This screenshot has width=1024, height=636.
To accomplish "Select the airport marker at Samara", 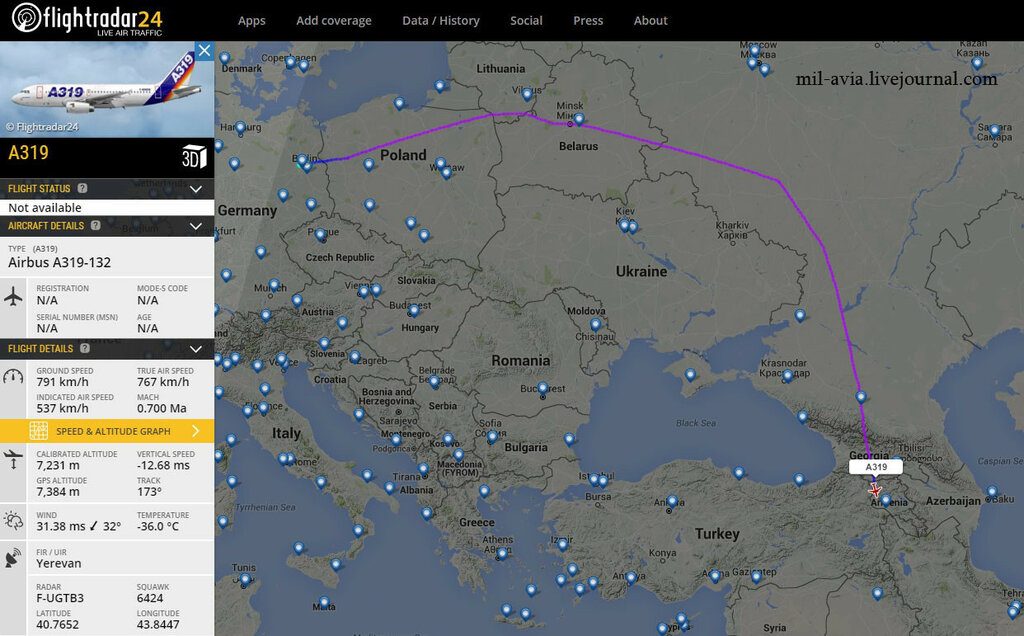I will click(x=995, y=130).
